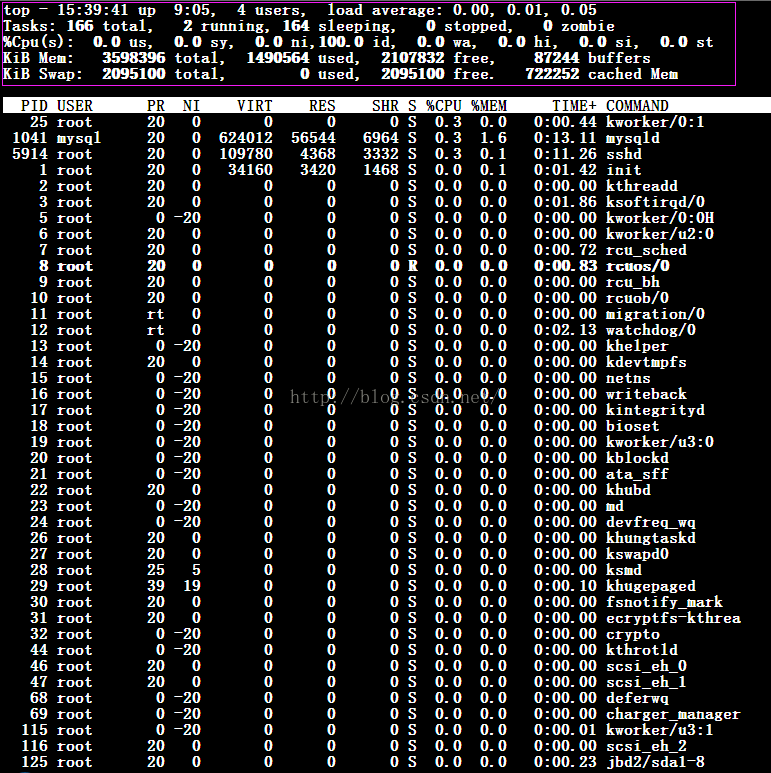771x773 pixels.
Task: Click the ksmd command text
Action: pyautogui.click(x=624, y=570)
